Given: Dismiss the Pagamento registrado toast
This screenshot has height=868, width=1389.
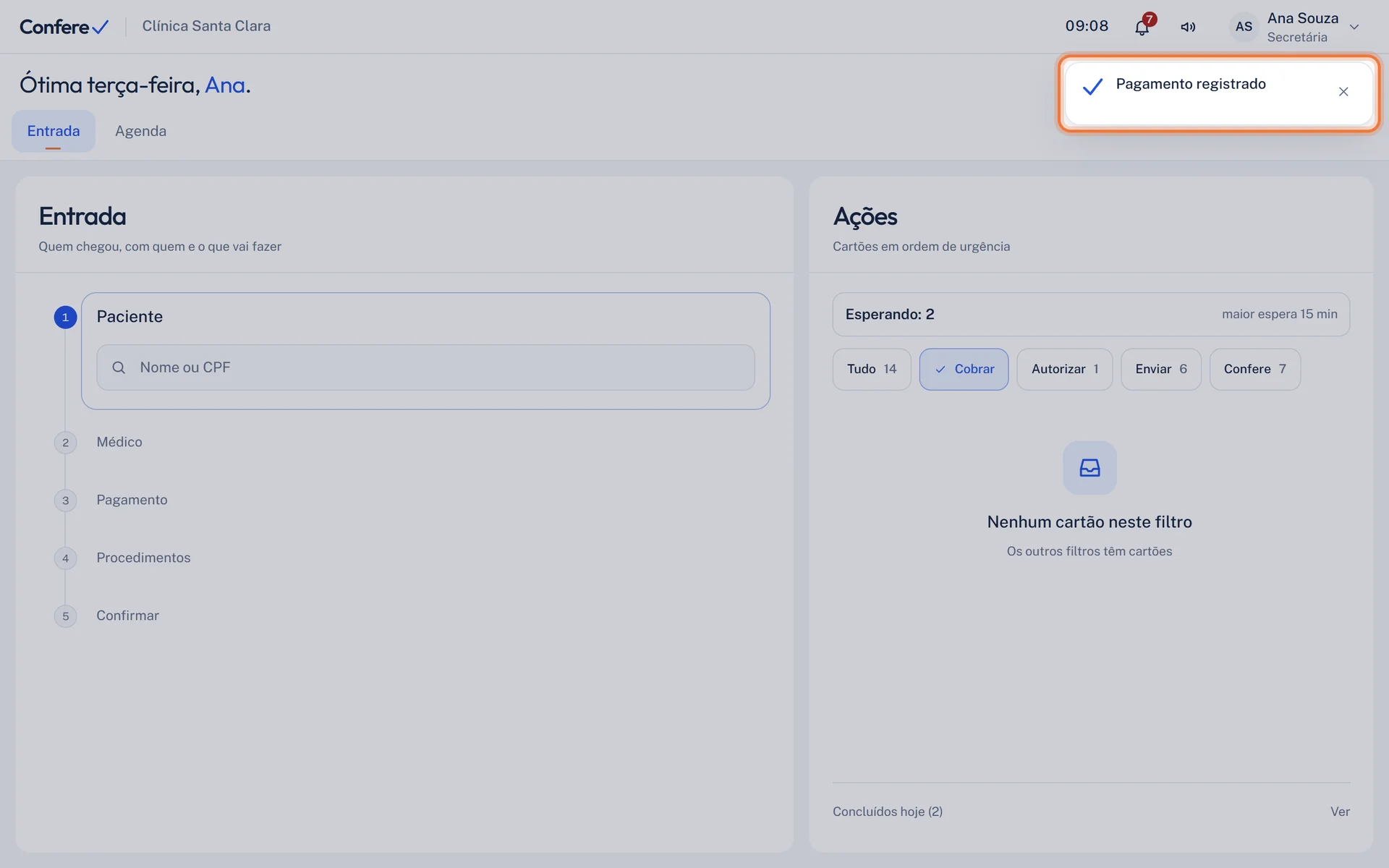Looking at the screenshot, I should (x=1343, y=92).
